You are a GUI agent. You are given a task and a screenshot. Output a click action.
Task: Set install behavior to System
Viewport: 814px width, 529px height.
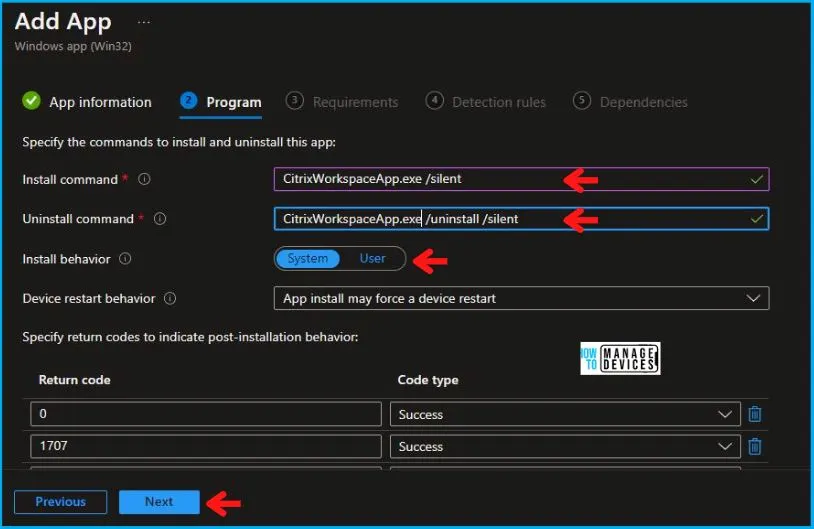point(308,259)
